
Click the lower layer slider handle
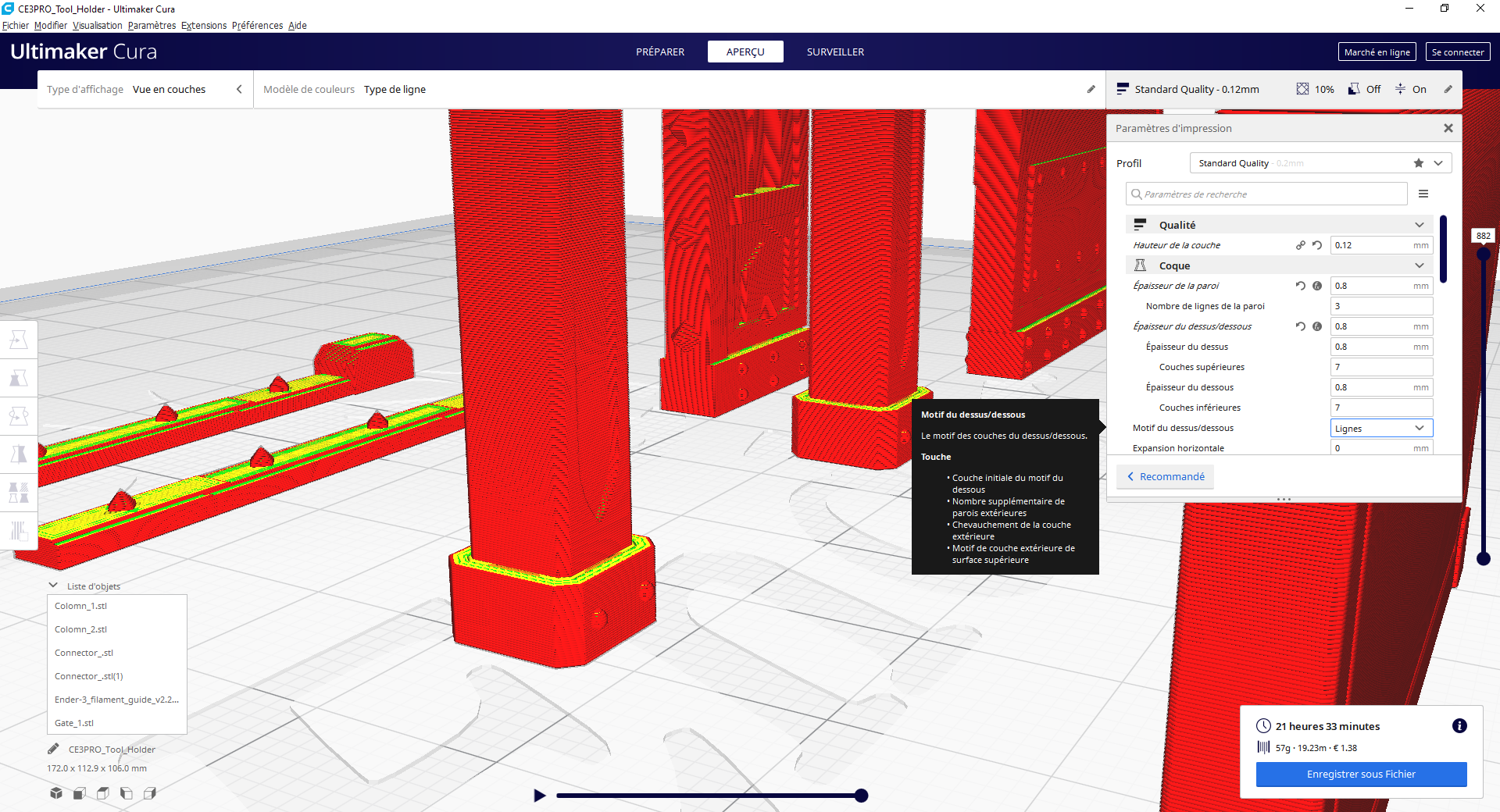[x=1484, y=558]
